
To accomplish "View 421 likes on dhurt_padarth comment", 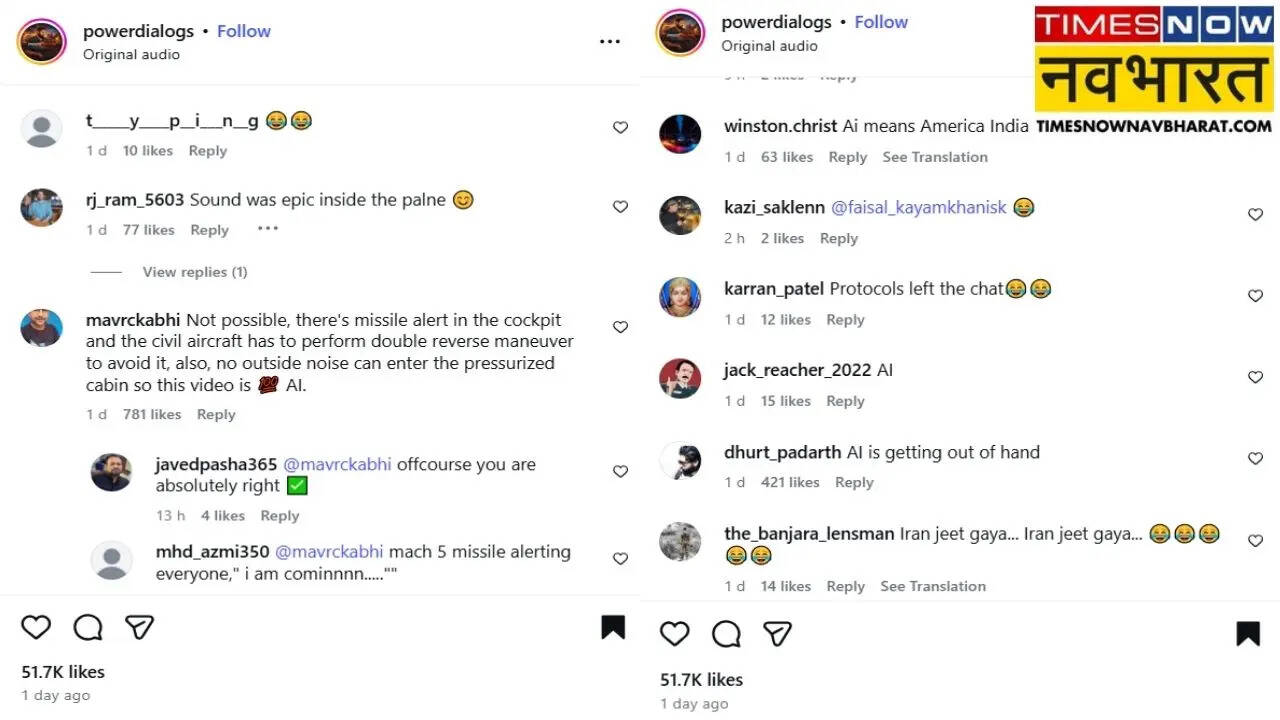I will click(790, 482).
